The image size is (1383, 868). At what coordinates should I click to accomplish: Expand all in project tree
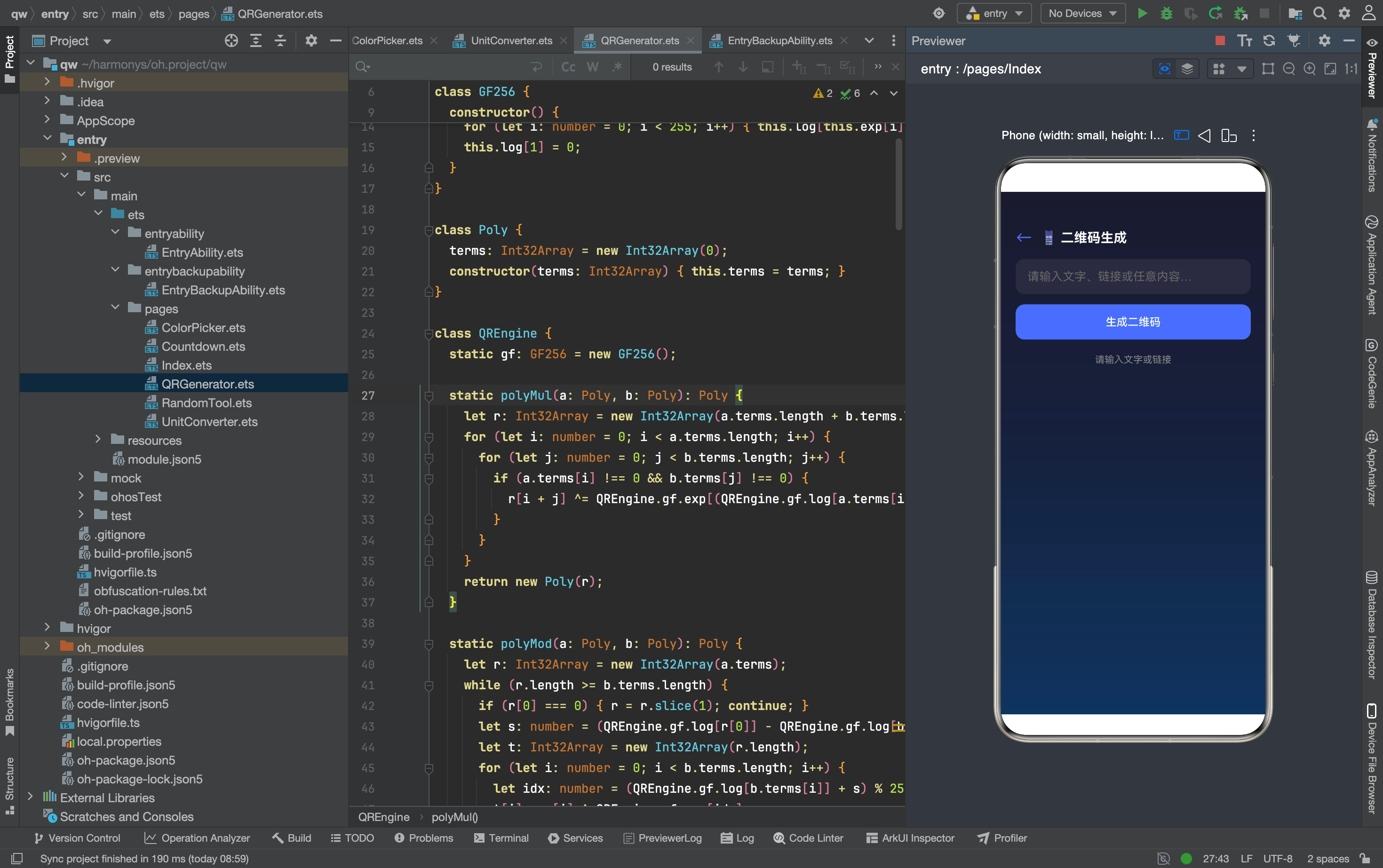[256, 40]
